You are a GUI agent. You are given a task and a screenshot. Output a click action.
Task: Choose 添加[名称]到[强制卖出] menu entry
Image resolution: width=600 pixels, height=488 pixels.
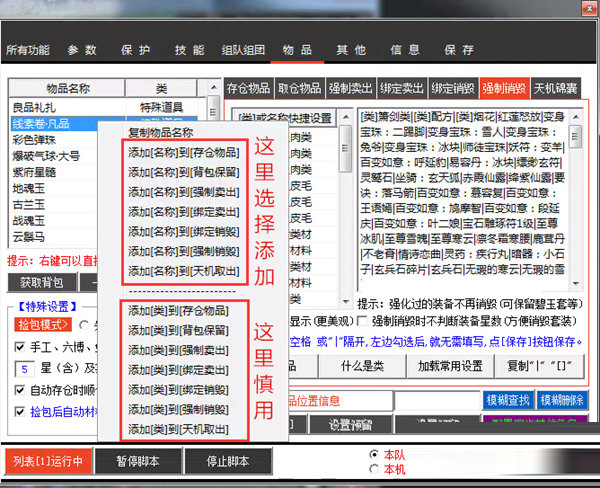[184, 192]
